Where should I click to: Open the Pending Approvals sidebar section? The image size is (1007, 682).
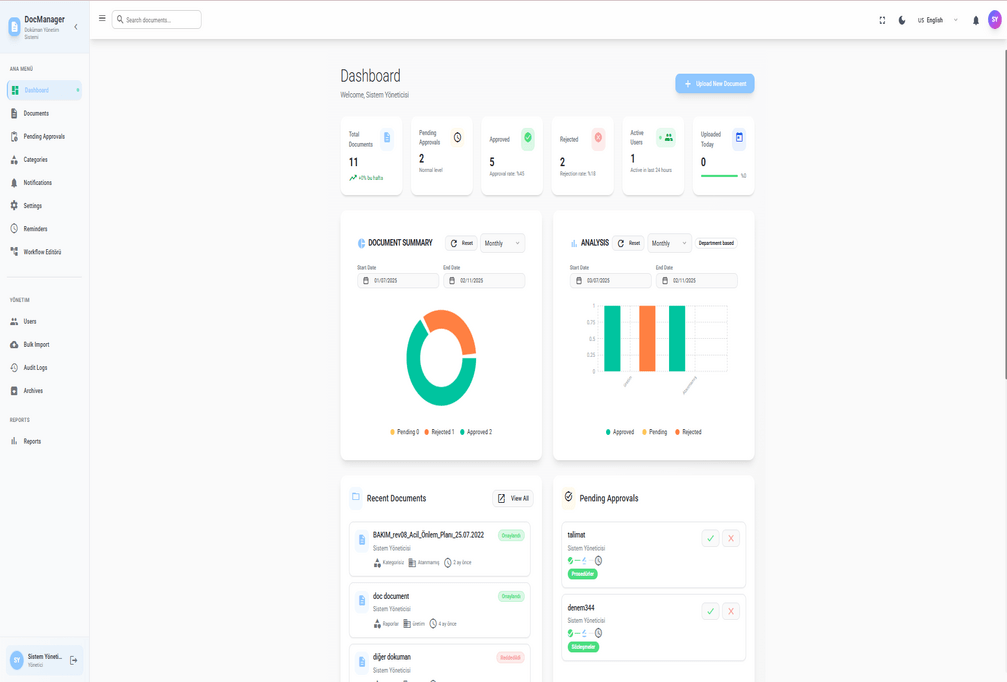point(42,136)
